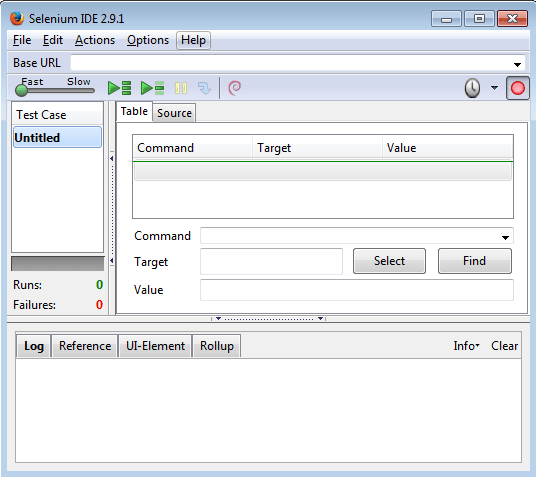Screen dimensions: 536x477
Task: Open the UI-Element tab
Action: click(155, 346)
